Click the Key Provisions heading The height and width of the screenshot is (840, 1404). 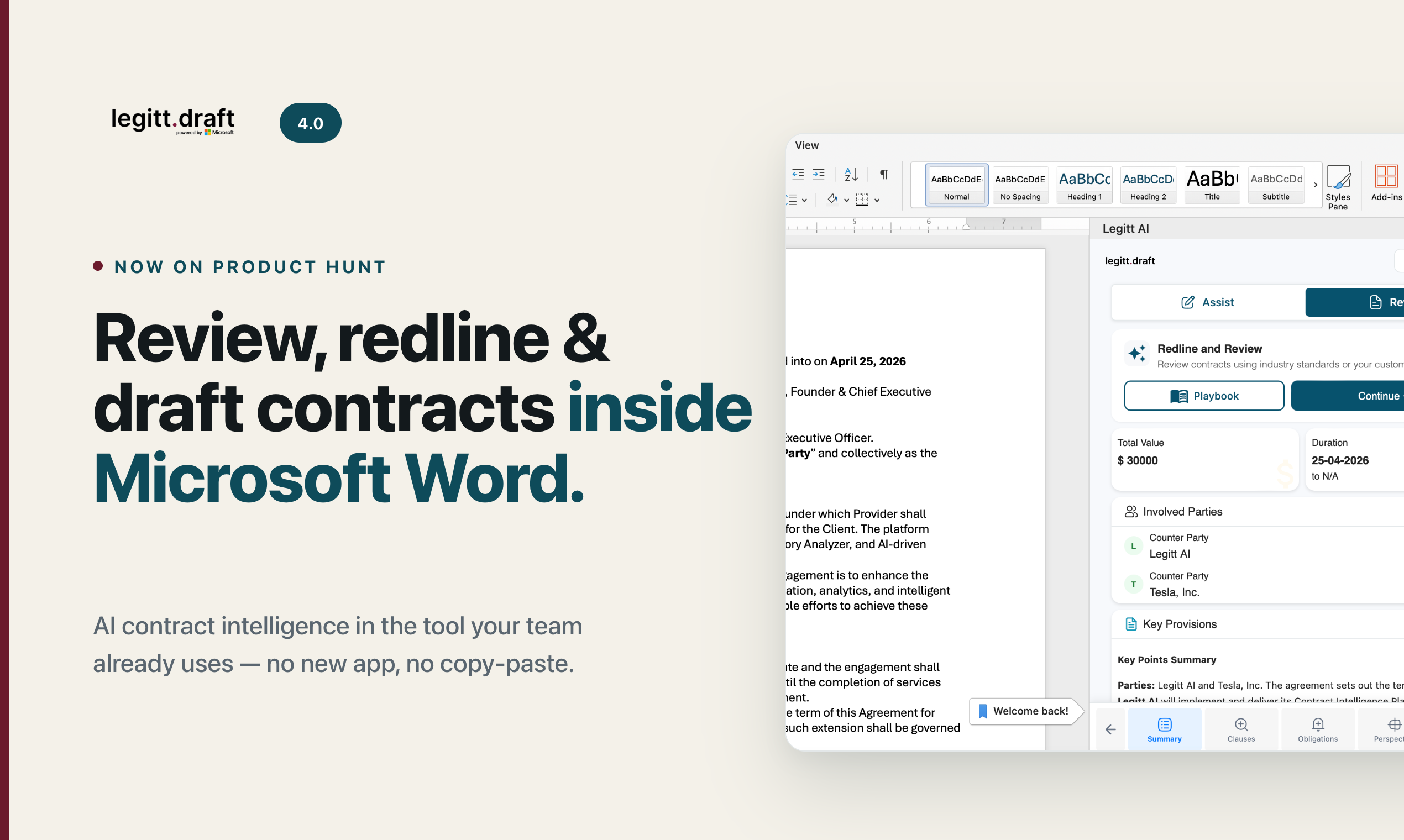(1180, 624)
